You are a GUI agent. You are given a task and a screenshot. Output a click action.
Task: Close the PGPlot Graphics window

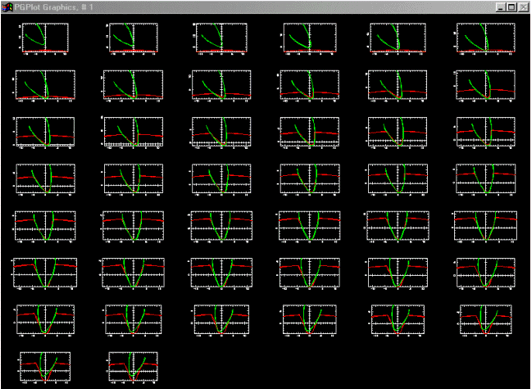pos(523,7)
